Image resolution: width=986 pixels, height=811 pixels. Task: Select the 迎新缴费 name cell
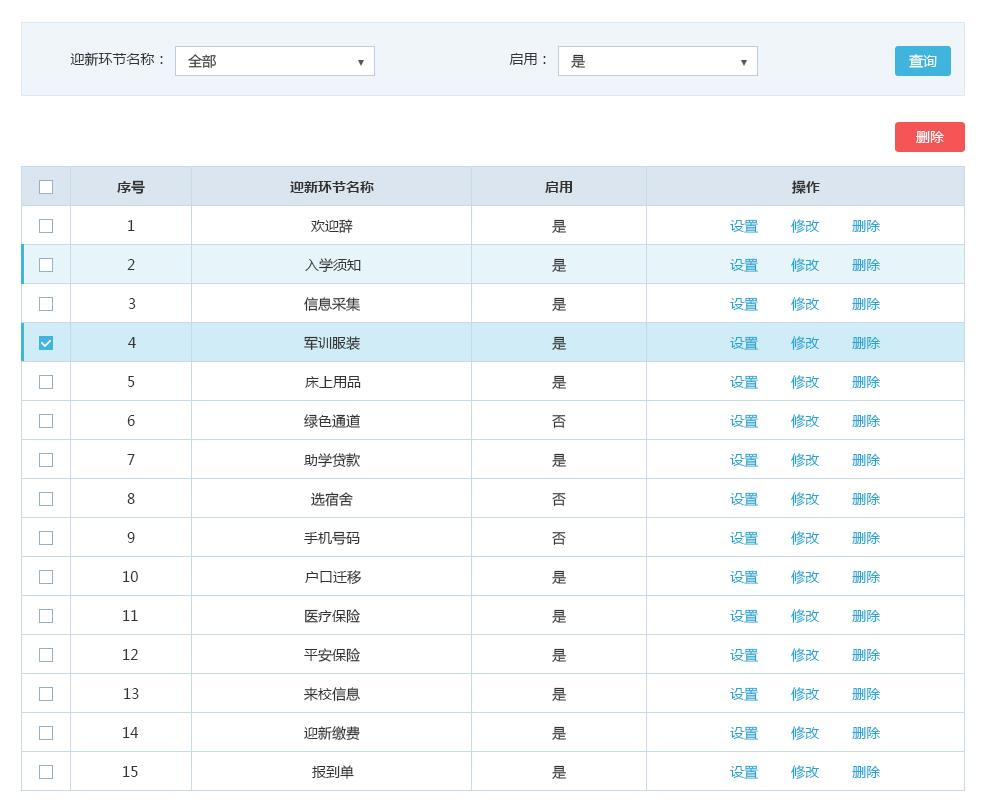(x=331, y=733)
